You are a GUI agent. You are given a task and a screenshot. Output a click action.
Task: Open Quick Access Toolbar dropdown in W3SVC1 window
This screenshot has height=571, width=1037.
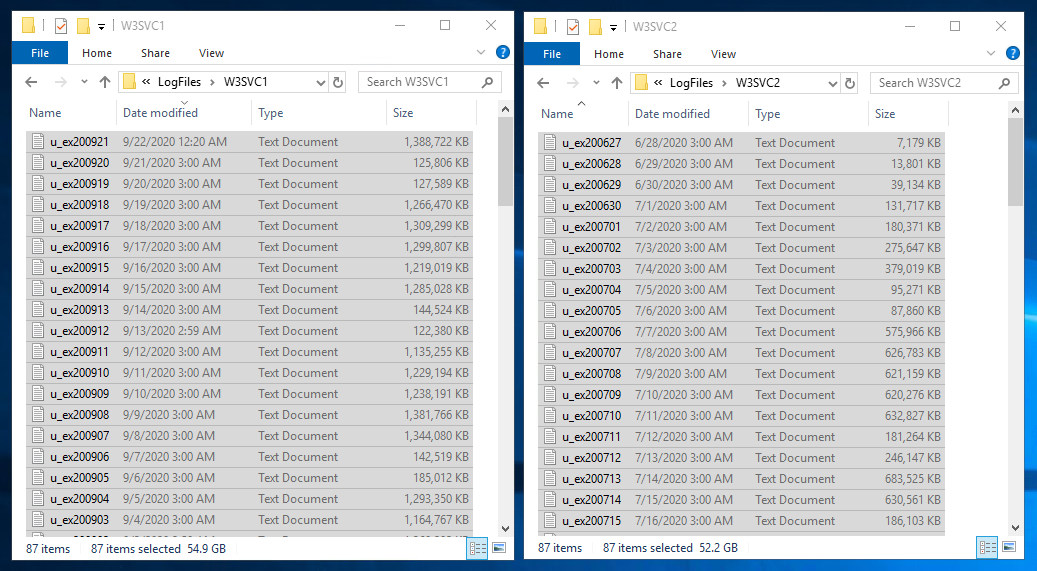coord(101,26)
